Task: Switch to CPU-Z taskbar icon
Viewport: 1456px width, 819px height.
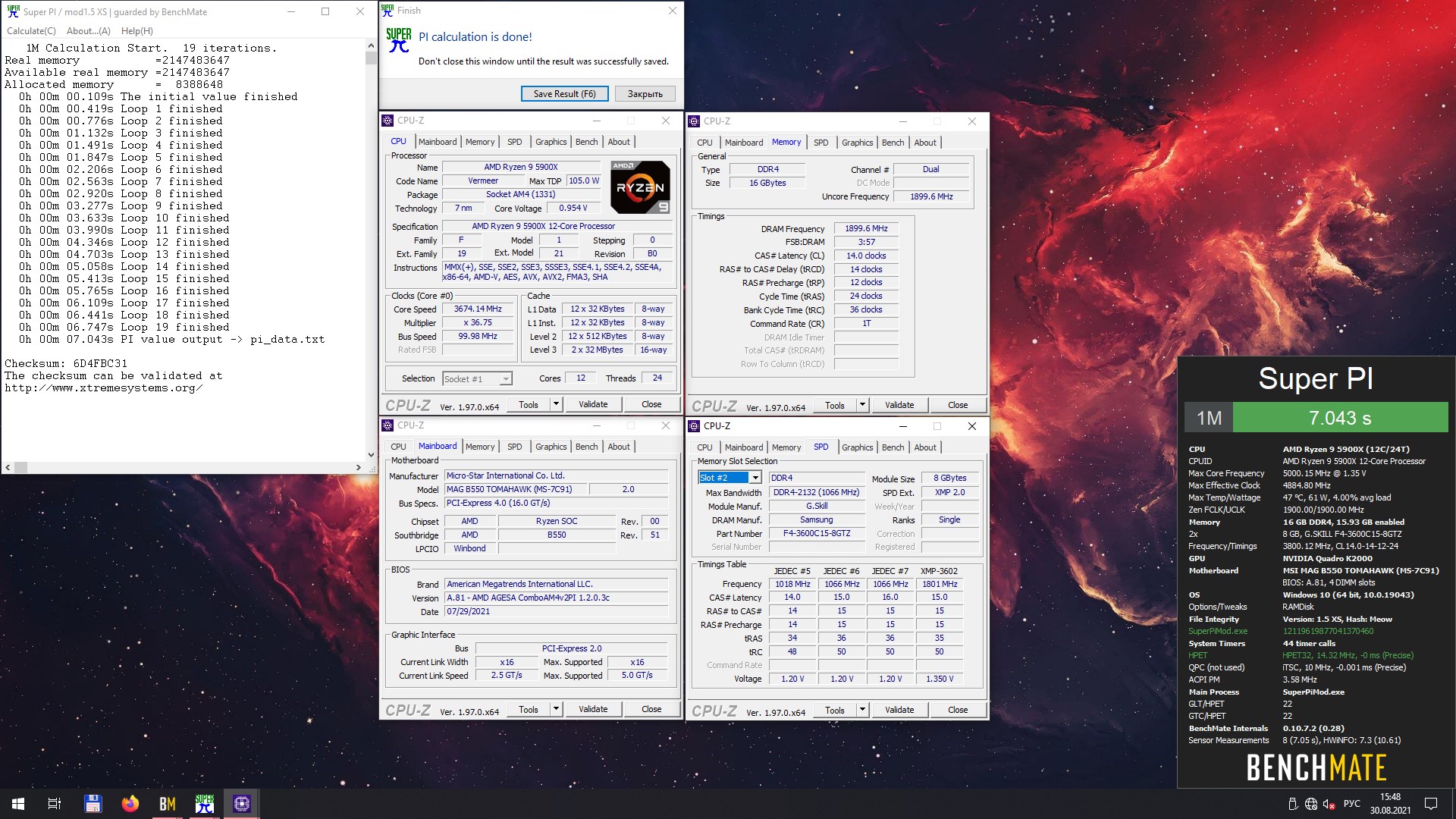Action: pos(242,804)
